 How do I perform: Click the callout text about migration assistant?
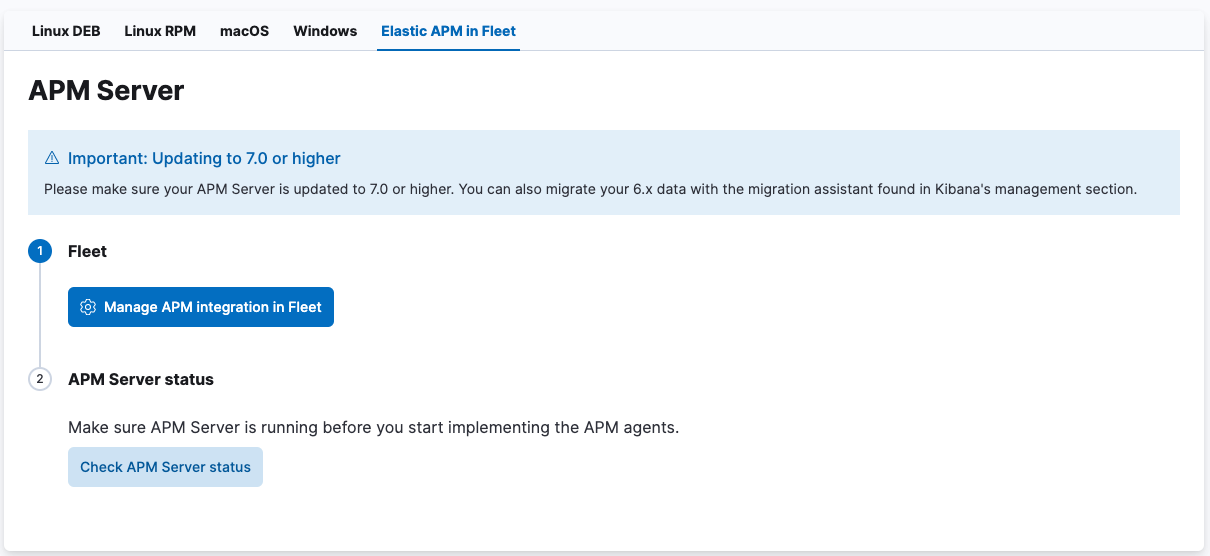[x=590, y=189]
